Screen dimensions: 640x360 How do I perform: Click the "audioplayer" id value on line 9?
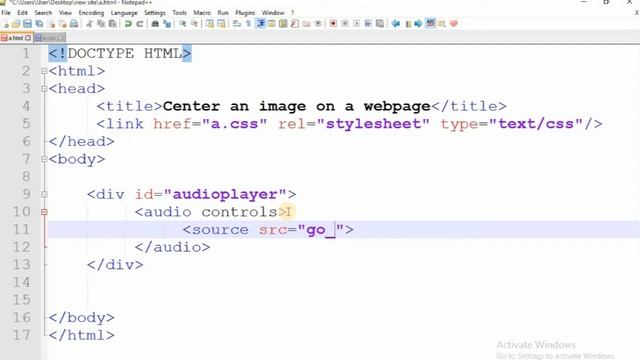[225, 194]
